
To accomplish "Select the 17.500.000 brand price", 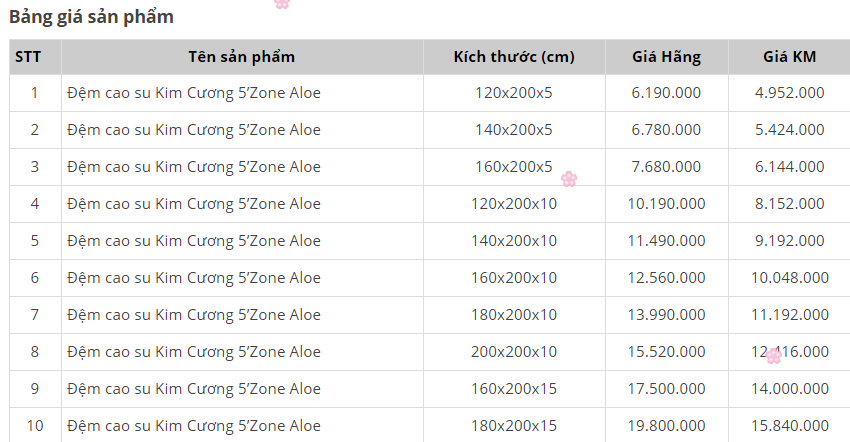I will 666,389.
